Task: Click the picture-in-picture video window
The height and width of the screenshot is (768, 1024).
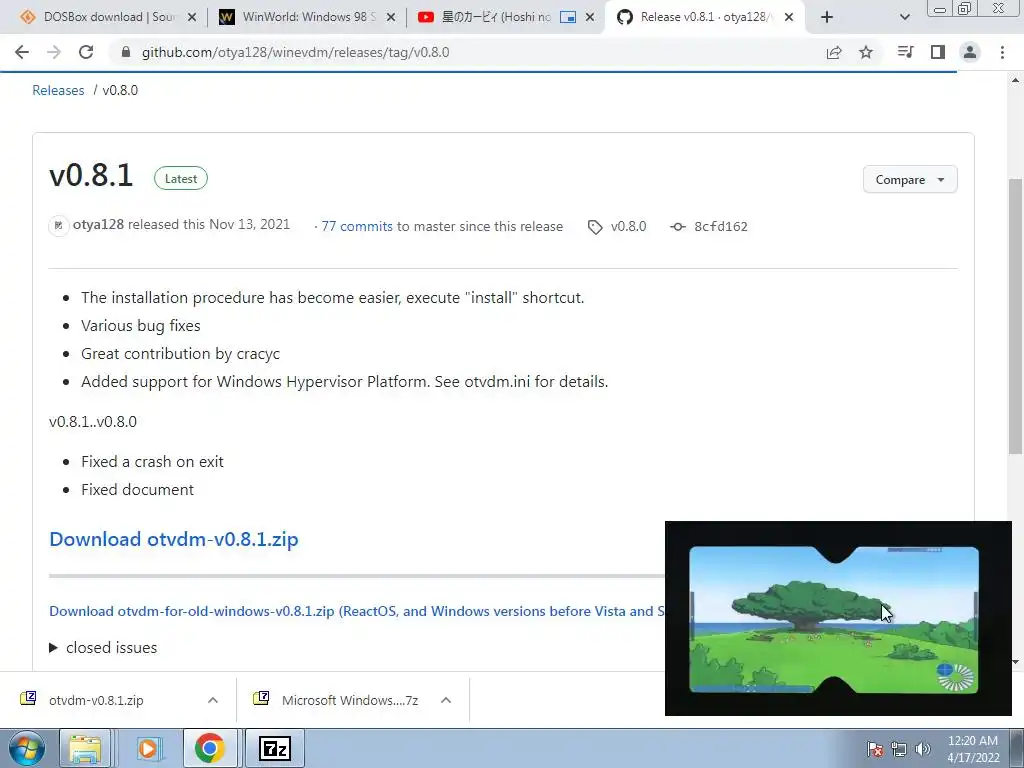Action: [838, 618]
